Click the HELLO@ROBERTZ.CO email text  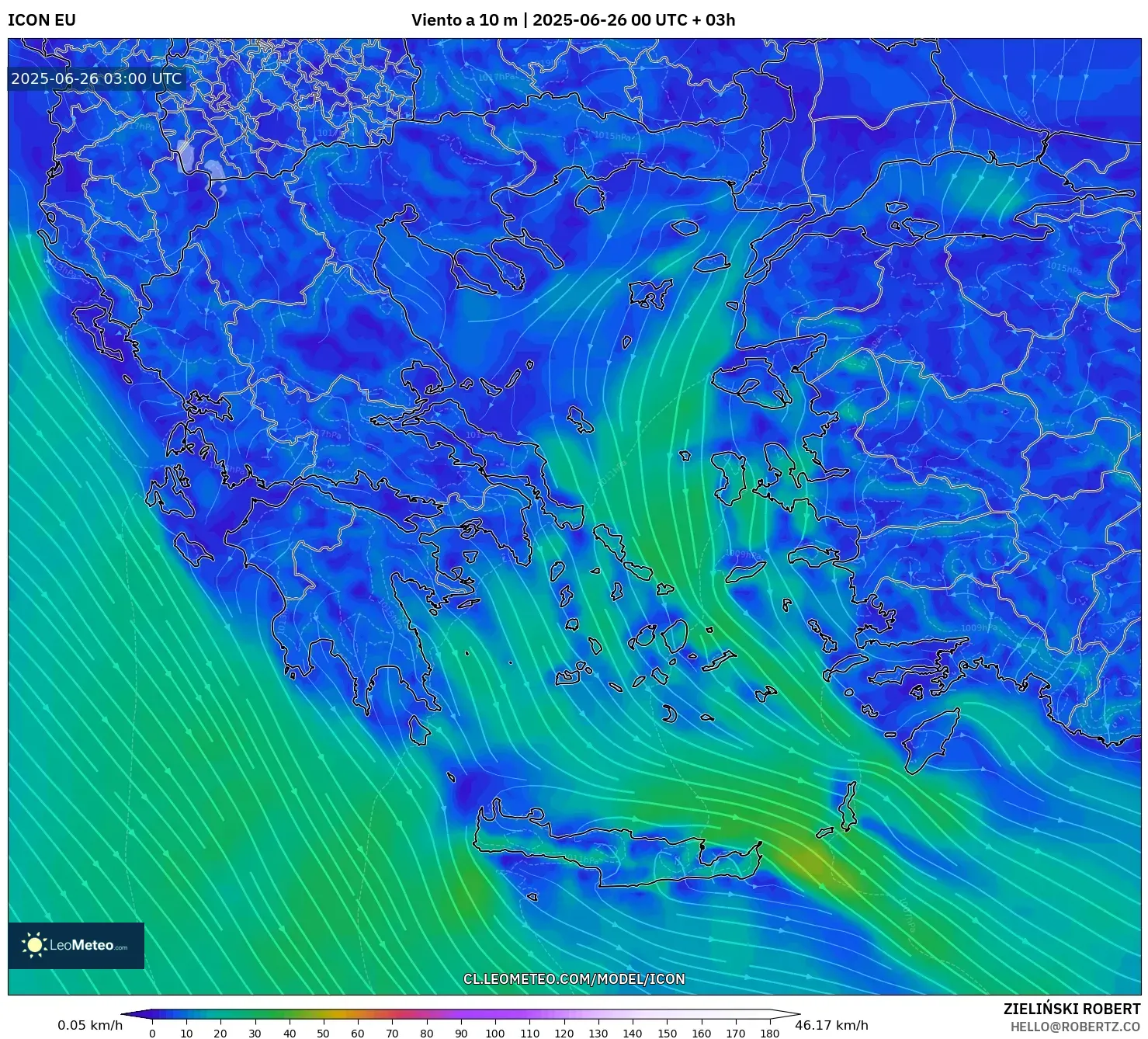point(1075,1027)
